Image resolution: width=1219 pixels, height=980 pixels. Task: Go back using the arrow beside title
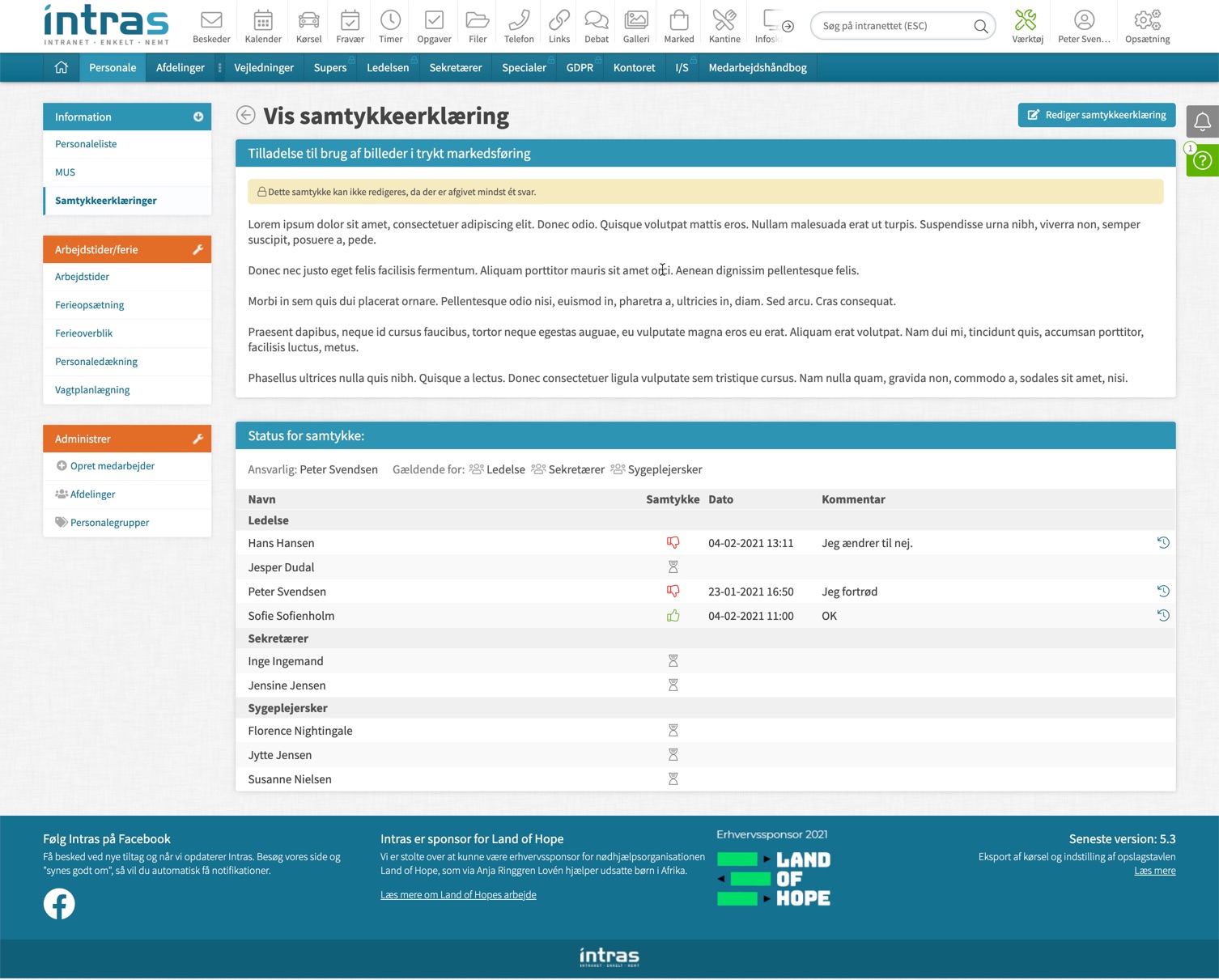click(x=246, y=116)
